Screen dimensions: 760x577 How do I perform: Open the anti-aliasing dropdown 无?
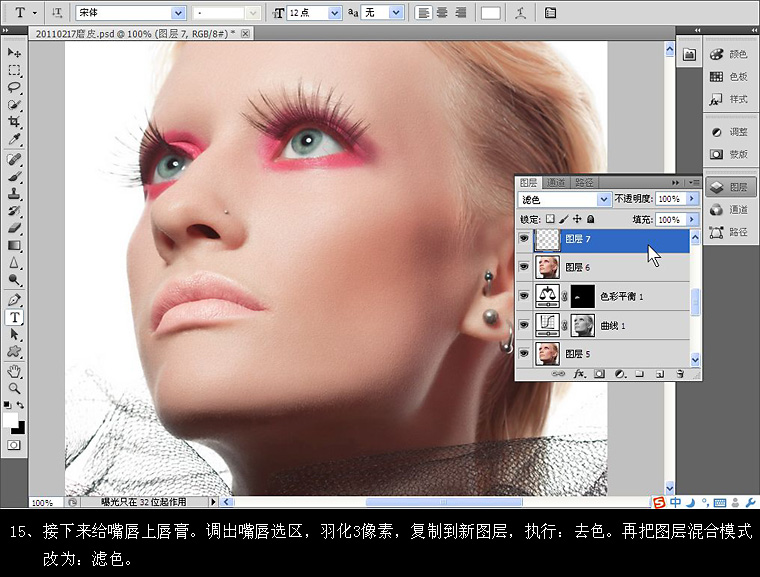pyautogui.click(x=396, y=13)
